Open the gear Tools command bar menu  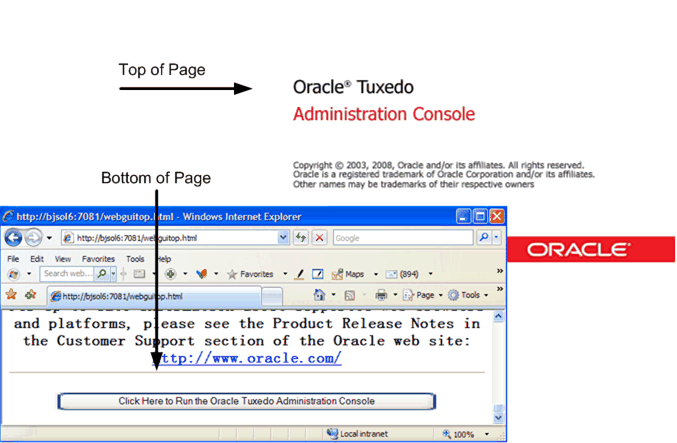pos(468,295)
